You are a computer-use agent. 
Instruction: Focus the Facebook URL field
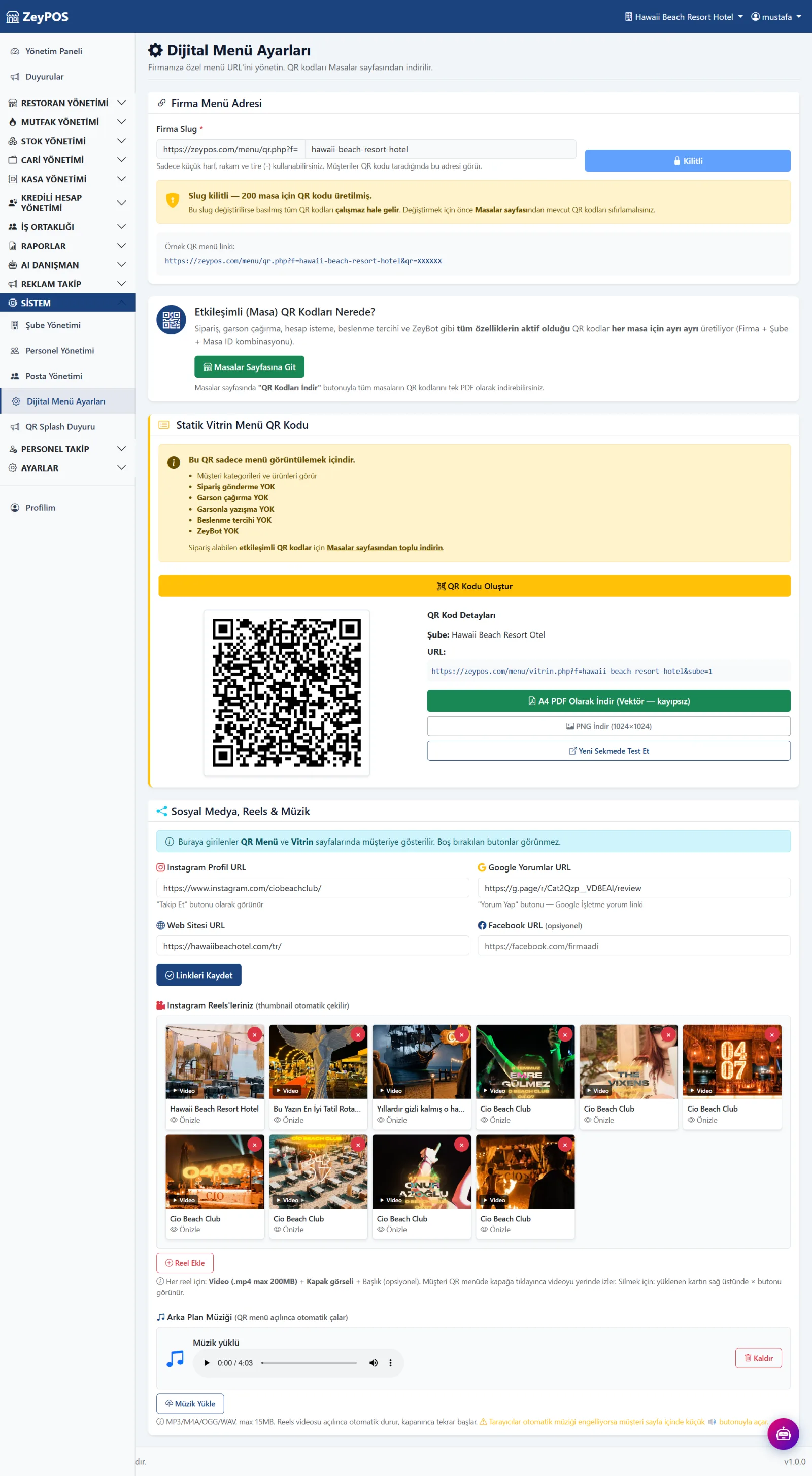pyautogui.click(x=634, y=946)
